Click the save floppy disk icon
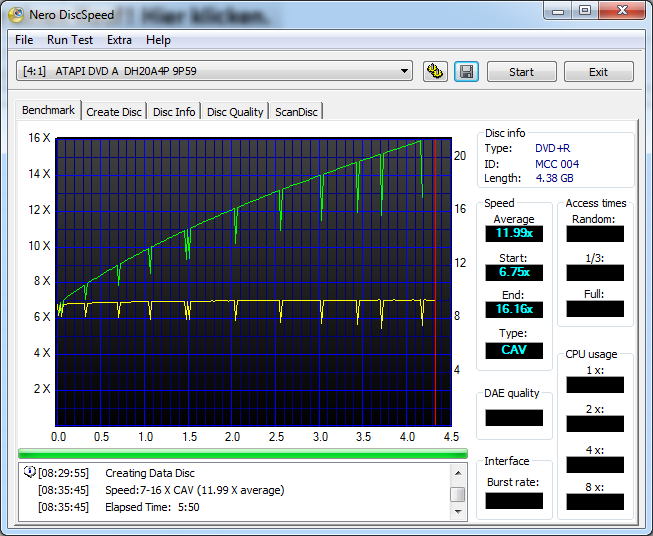The image size is (653, 536). click(x=466, y=72)
